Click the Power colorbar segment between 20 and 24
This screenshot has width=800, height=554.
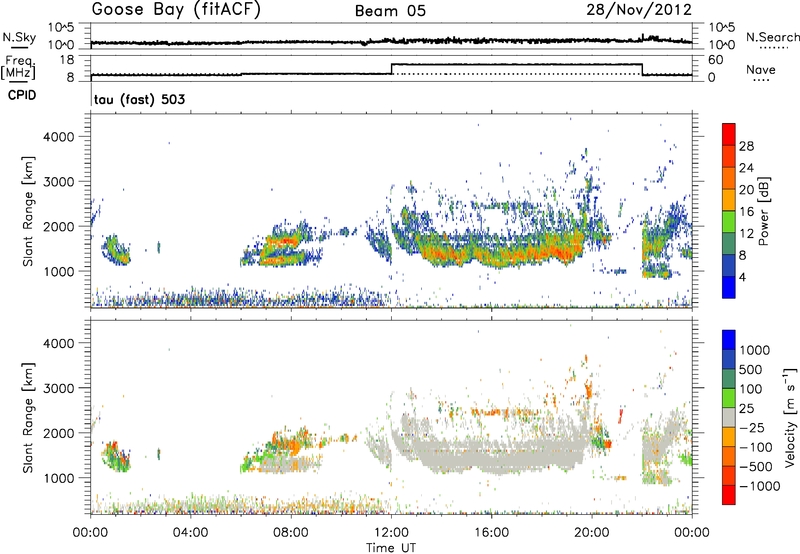point(729,178)
